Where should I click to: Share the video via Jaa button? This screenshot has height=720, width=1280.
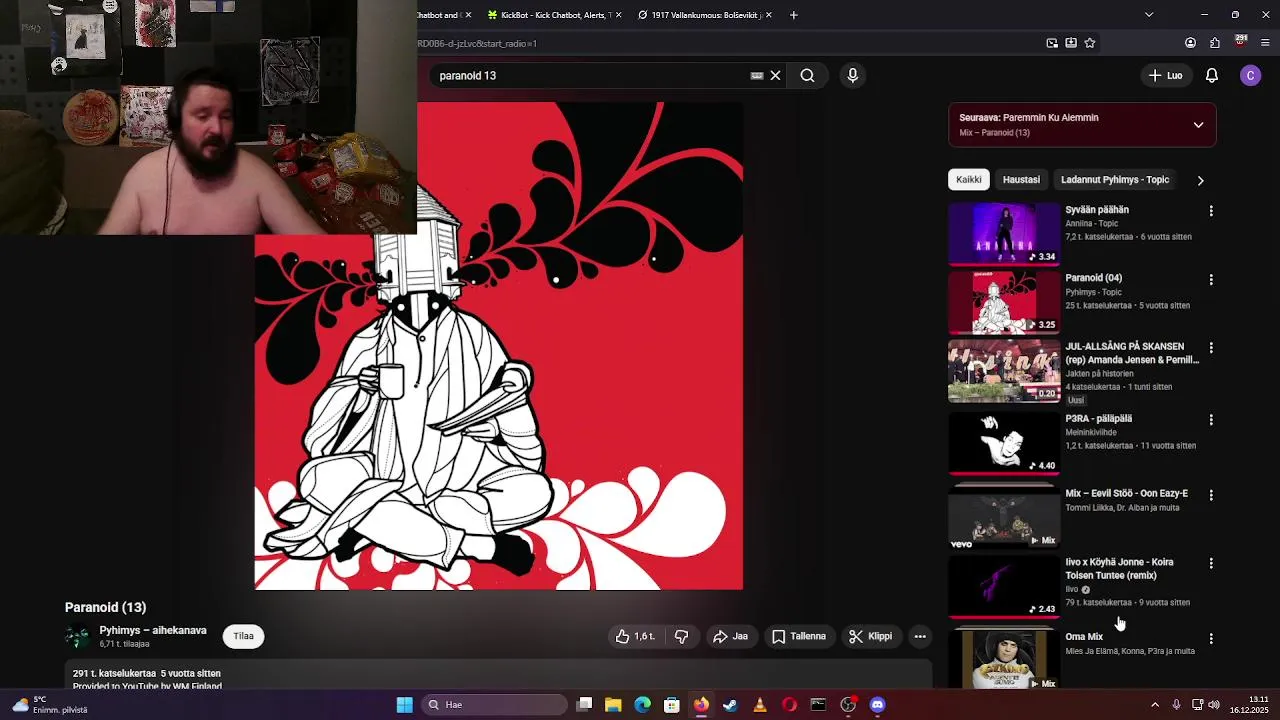pyautogui.click(x=730, y=636)
